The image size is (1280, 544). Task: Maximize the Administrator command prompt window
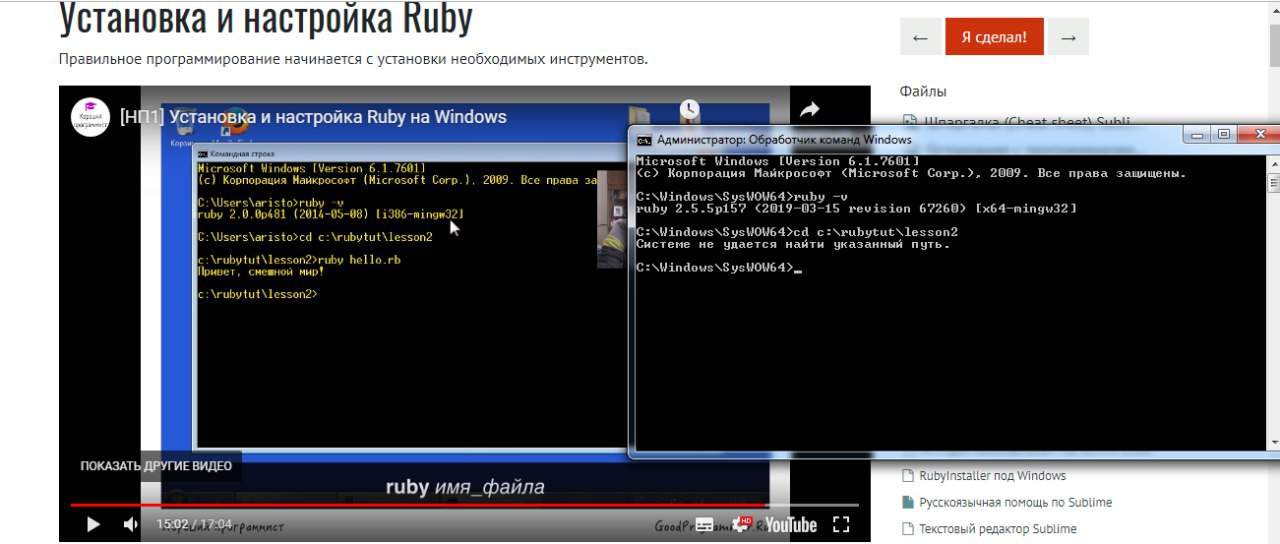coord(1223,134)
